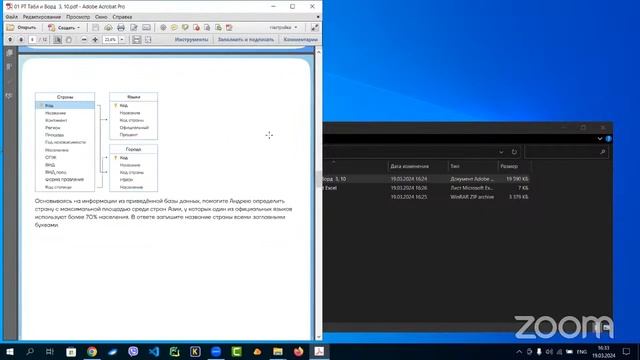Choose the hand pan tool
Image resolution: width=640 pixels, height=360 pixels.
69,40
